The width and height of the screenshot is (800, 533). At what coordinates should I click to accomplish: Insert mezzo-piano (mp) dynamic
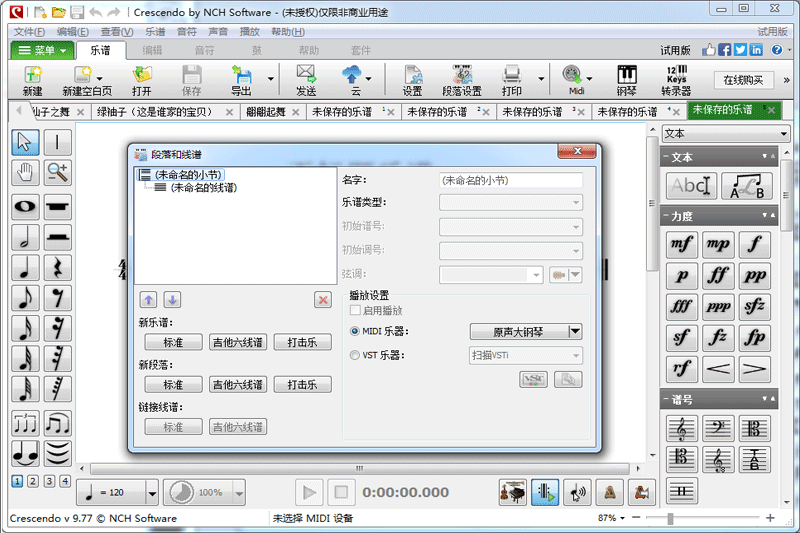718,244
